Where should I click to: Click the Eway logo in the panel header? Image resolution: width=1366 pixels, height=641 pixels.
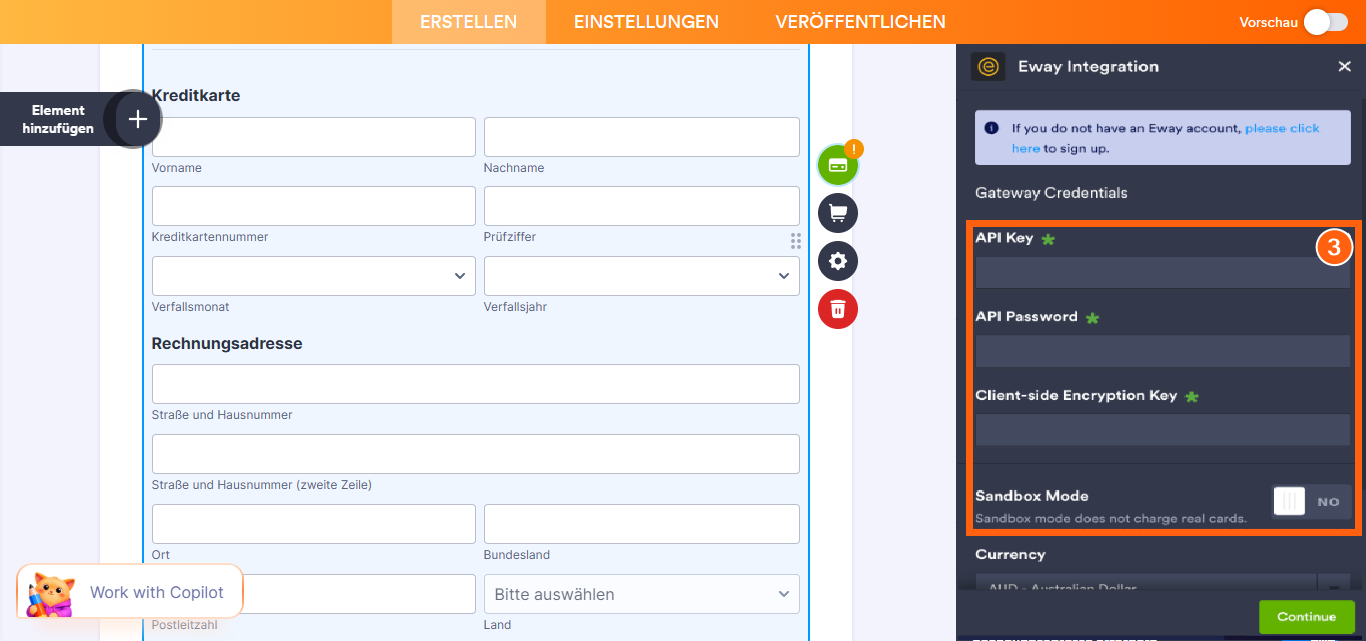(x=988, y=66)
